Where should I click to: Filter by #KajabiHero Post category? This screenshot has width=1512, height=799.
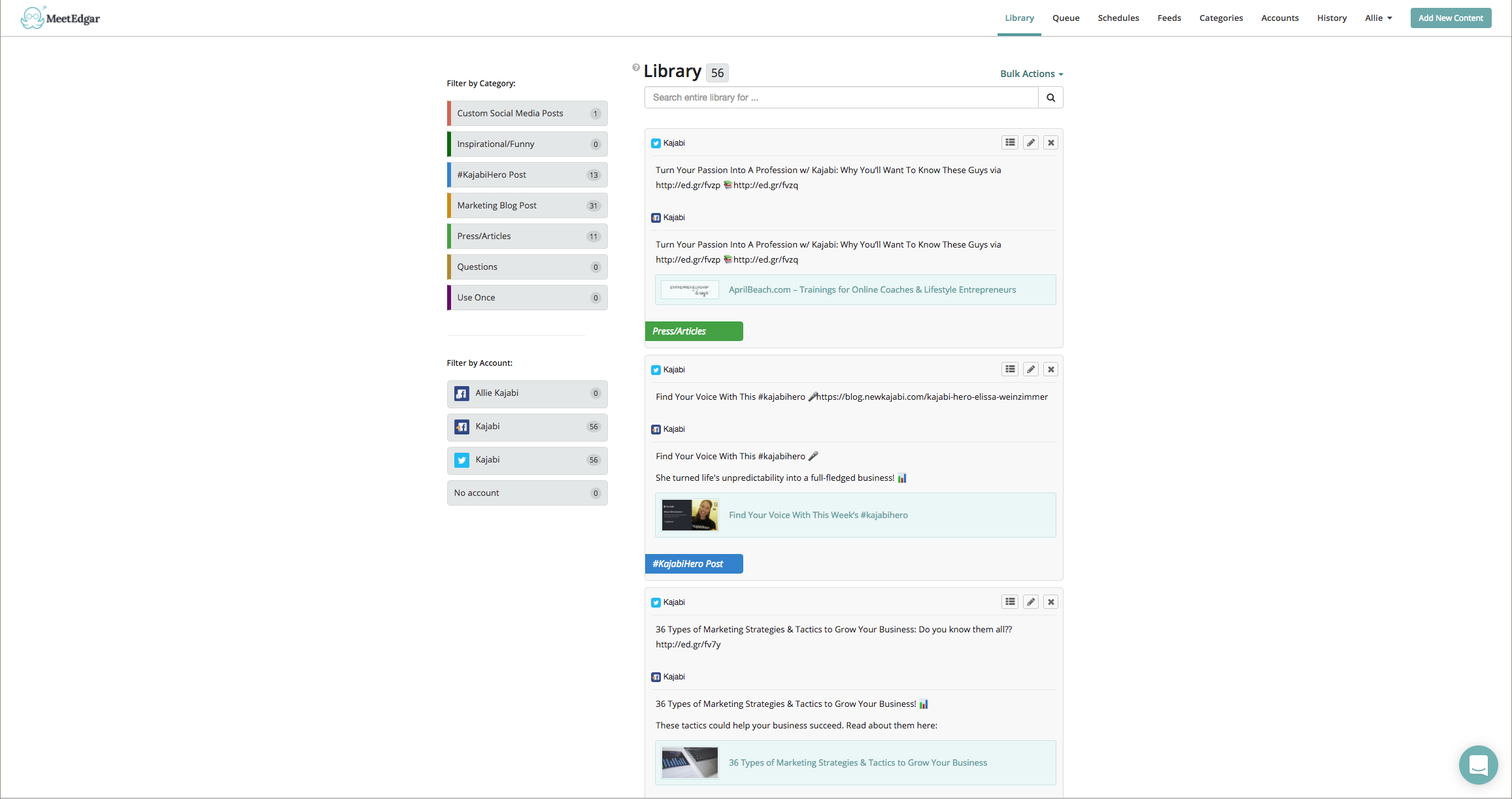click(x=527, y=174)
